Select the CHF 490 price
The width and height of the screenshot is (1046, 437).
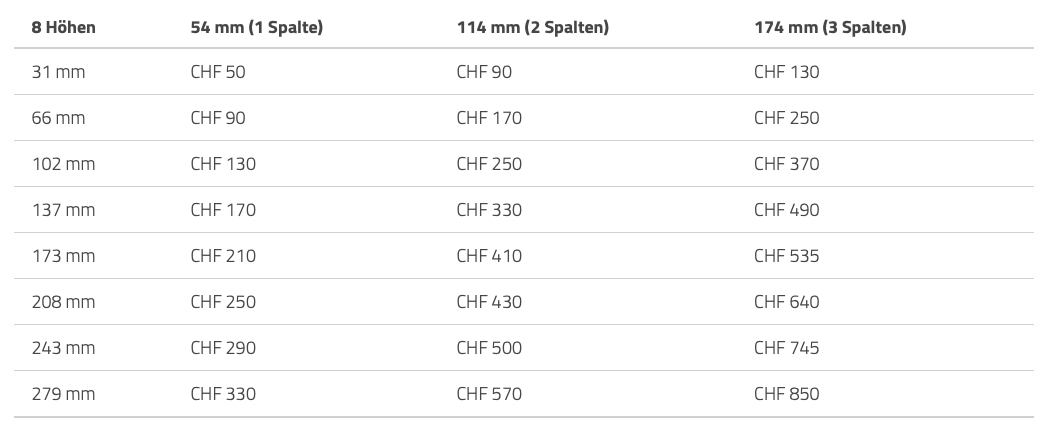coord(786,210)
